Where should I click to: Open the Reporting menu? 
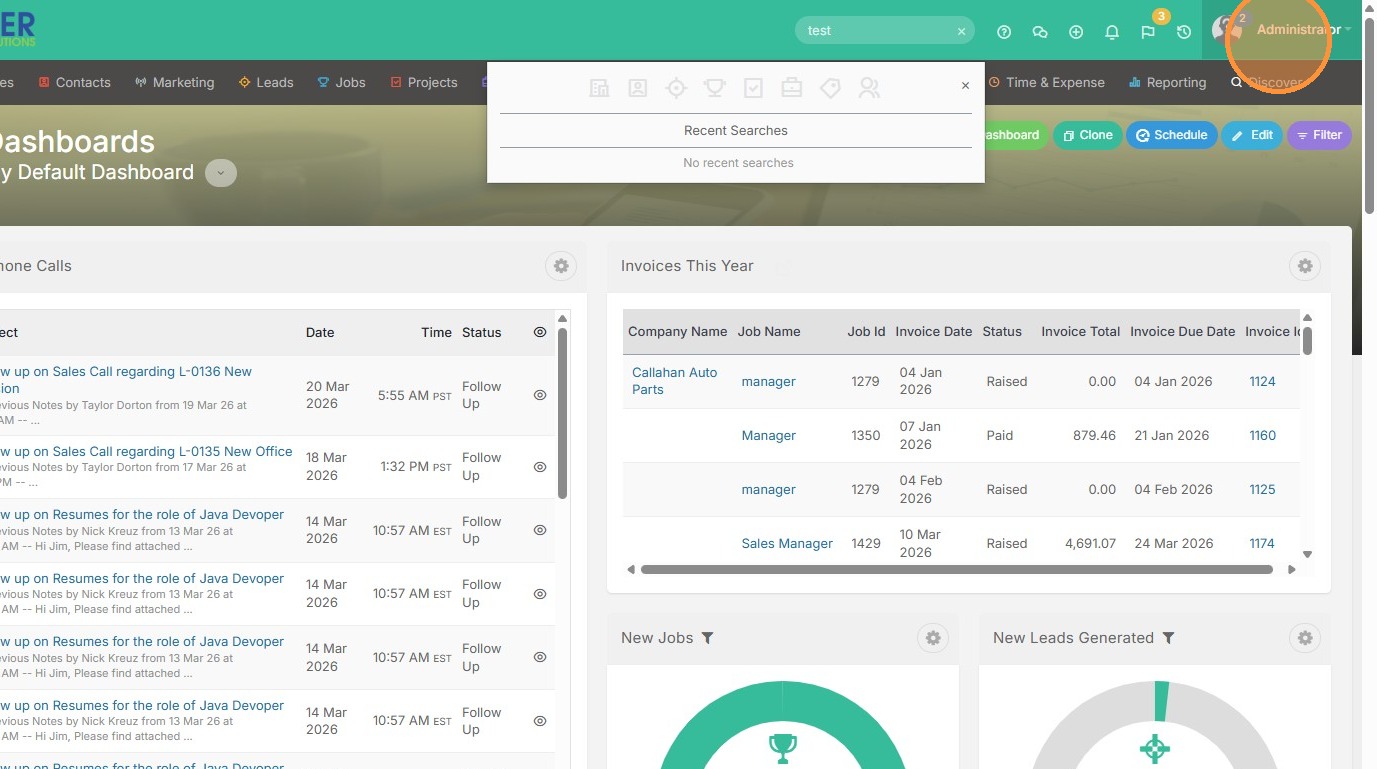[x=1168, y=82]
